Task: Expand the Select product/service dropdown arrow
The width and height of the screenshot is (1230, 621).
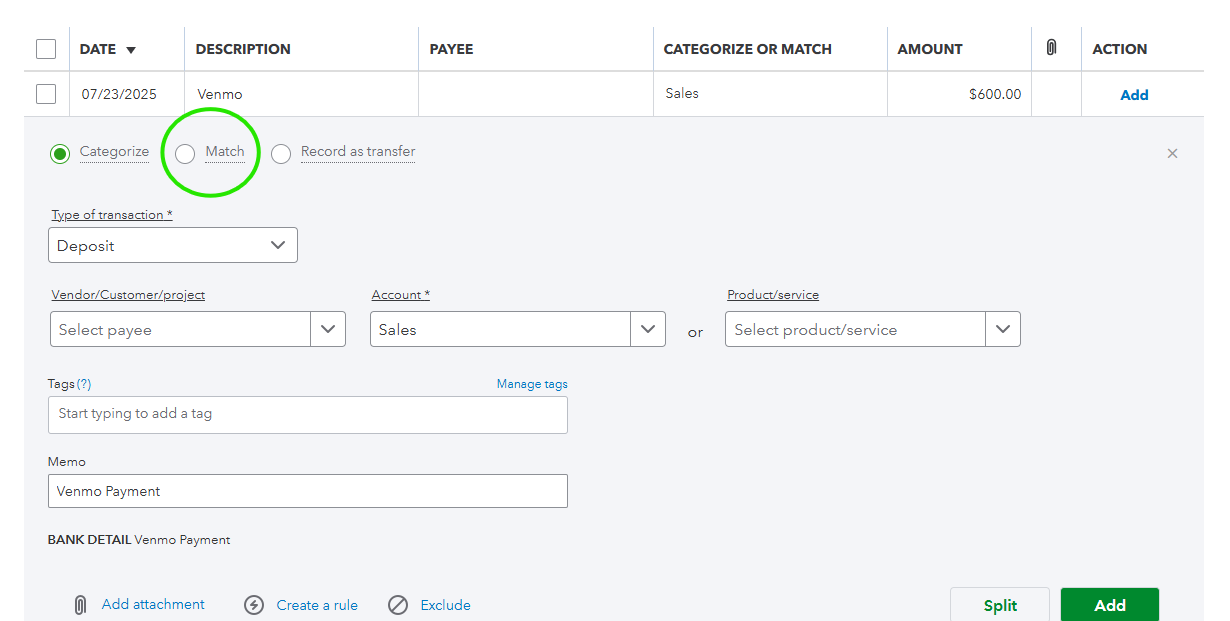Action: click(x=1003, y=329)
